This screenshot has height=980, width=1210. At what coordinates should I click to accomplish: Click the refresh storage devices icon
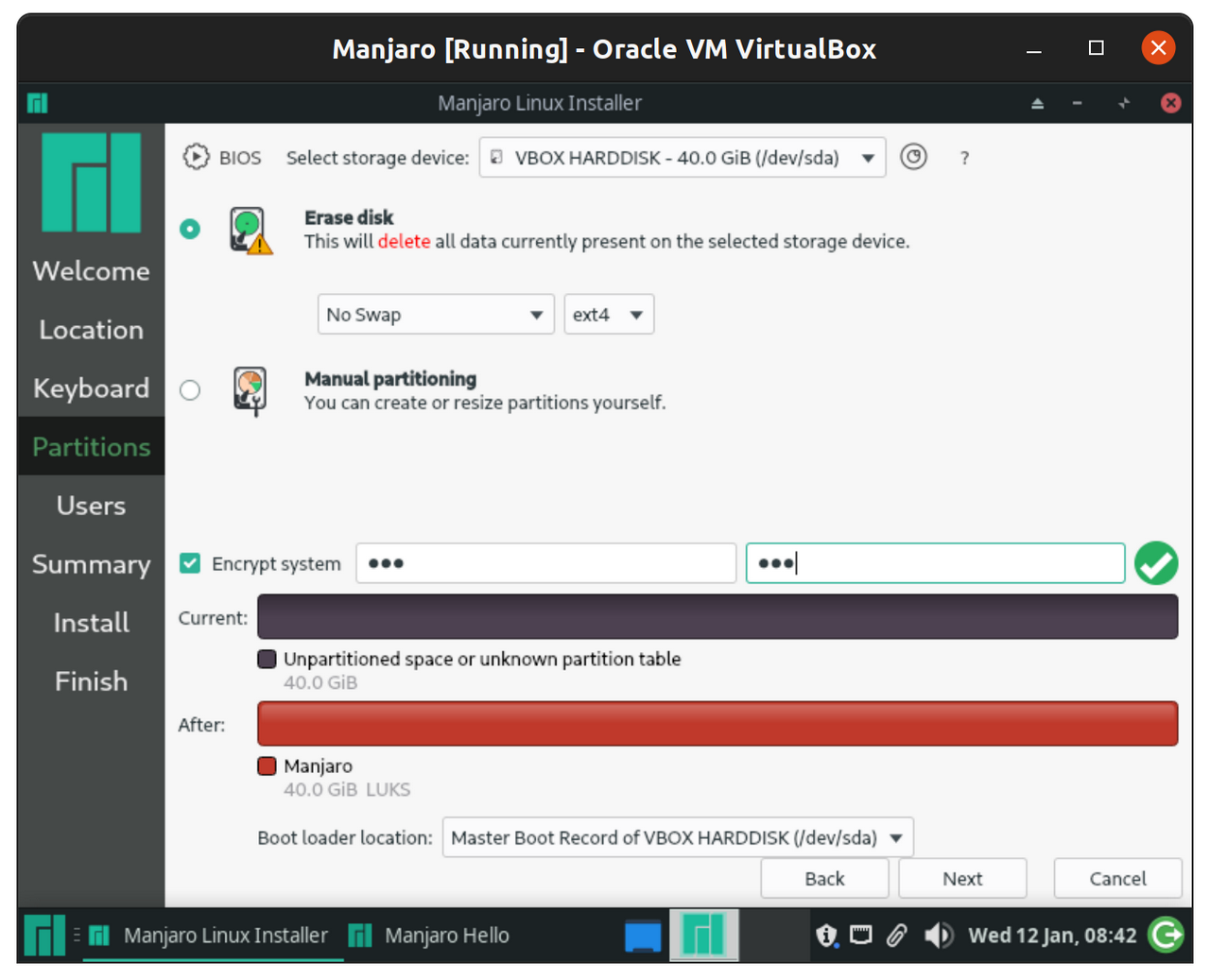[x=913, y=157]
